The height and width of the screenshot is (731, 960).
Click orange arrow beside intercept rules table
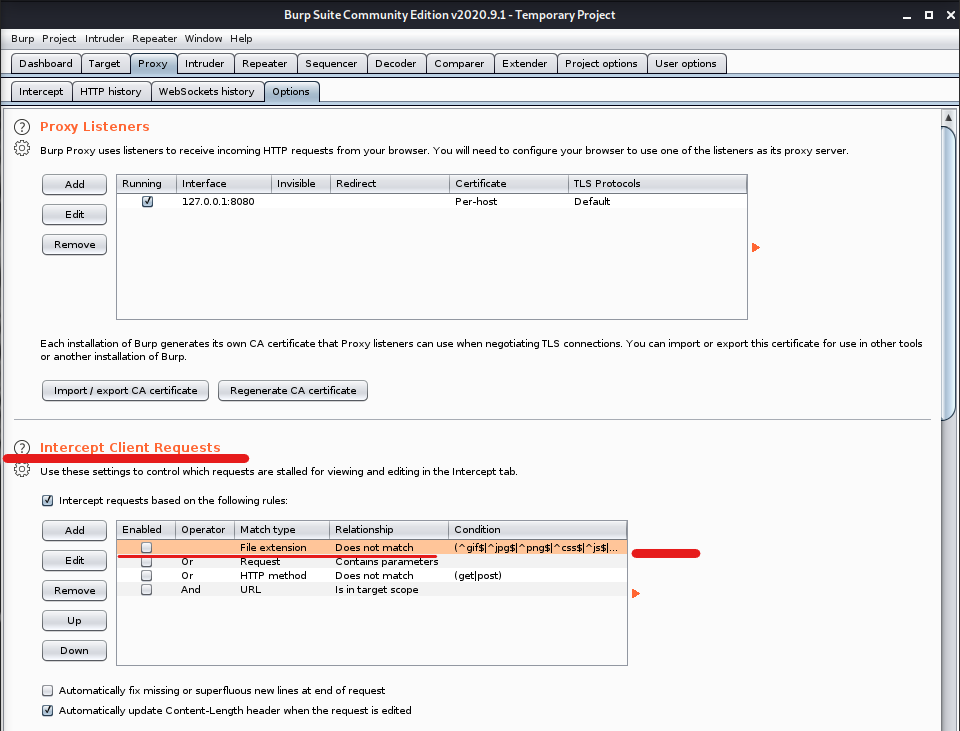pyautogui.click(x=636, y=593)
